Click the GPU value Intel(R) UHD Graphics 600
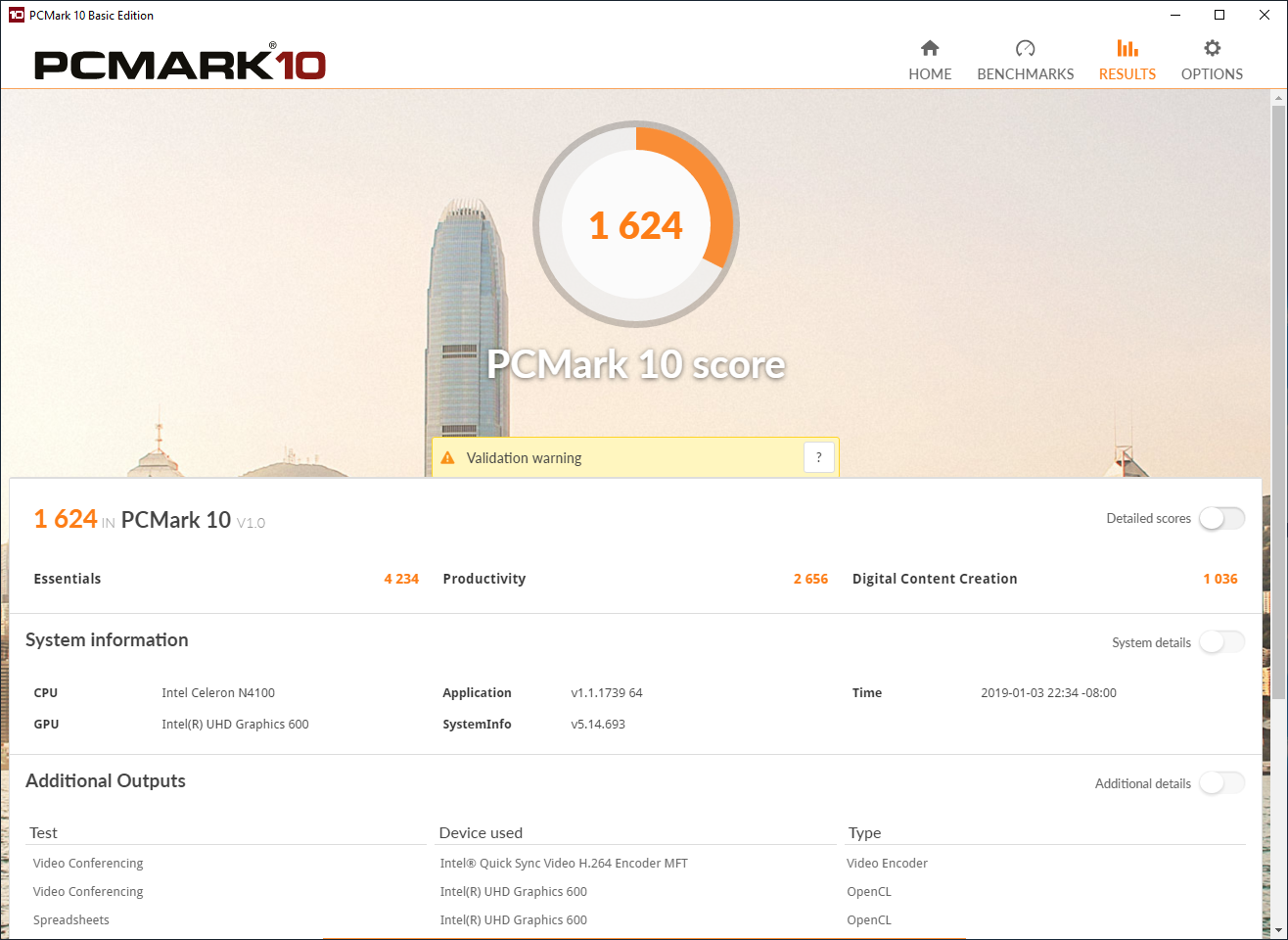Screen dimensions: 1288x940 click(235, 724)
